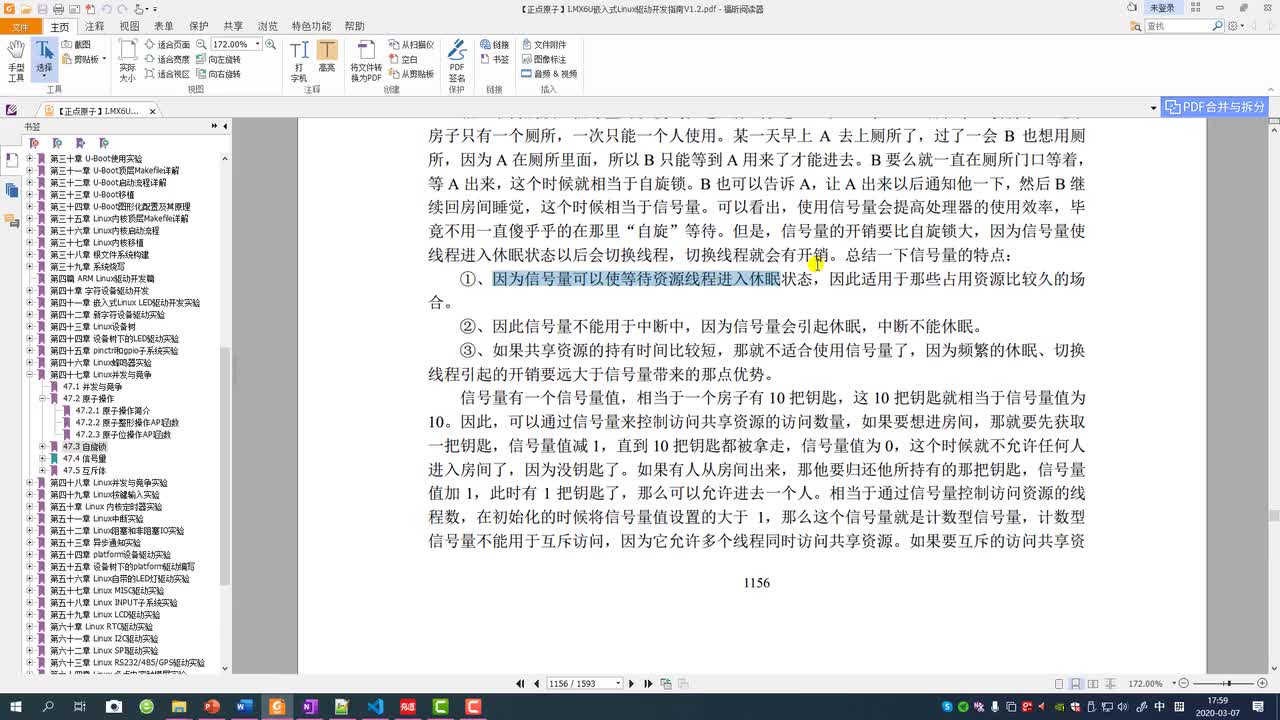This screenshot has height=720, width=1280.
Task: Expand the 47.4 信号量 node
Action: coord(42,458)
